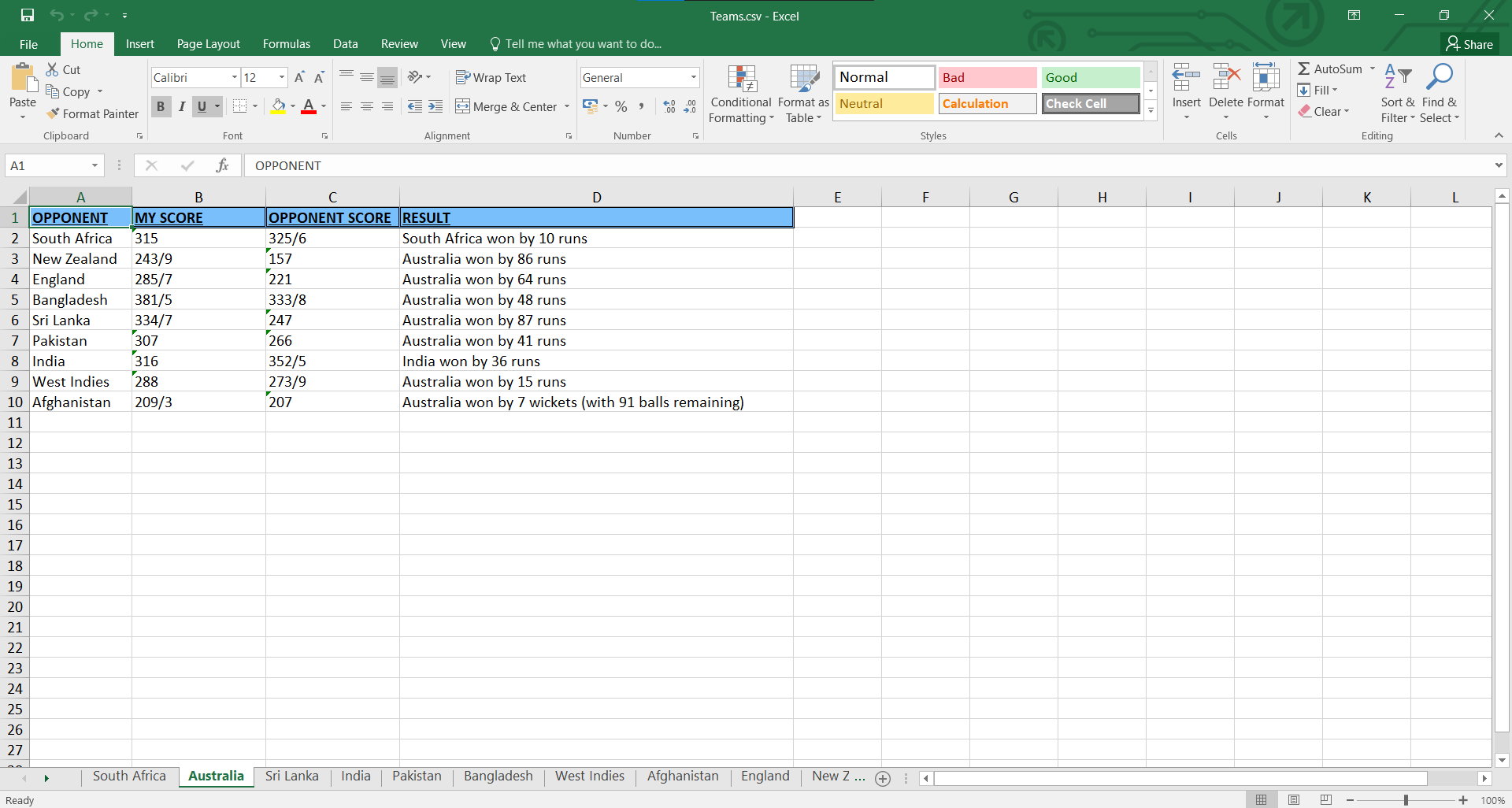The width and height of the screenshot is (1512, 808).
Task: Toggle underline formatting
Action: [x=202, y=106]
